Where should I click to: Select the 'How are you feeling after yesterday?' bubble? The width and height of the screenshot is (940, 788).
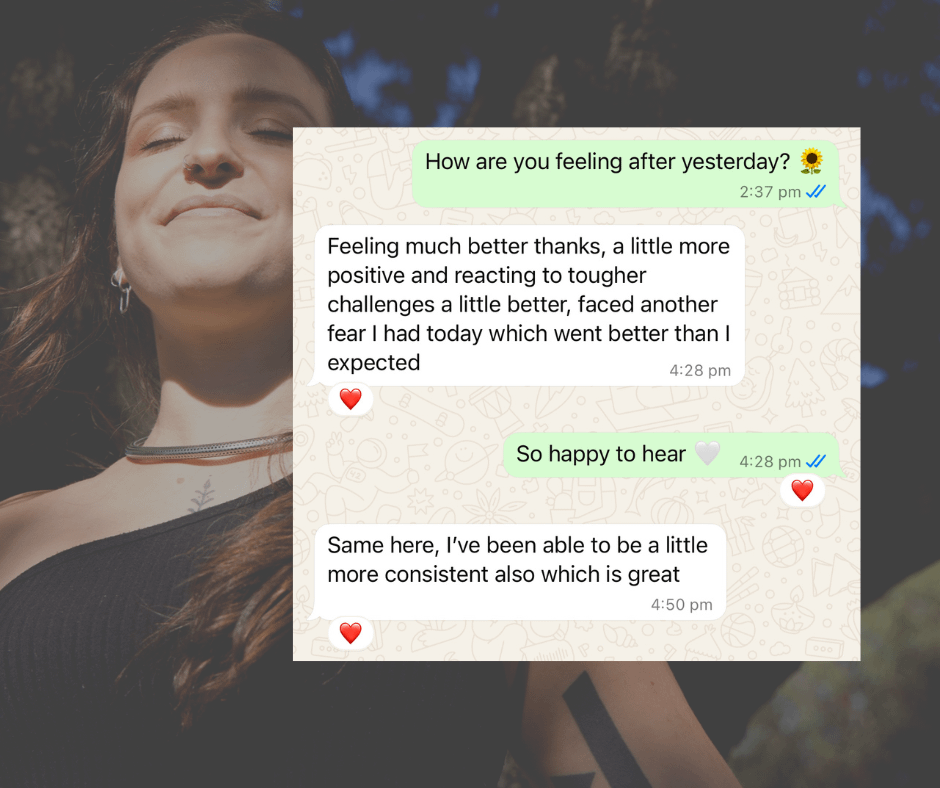click(x=627, y=174)
